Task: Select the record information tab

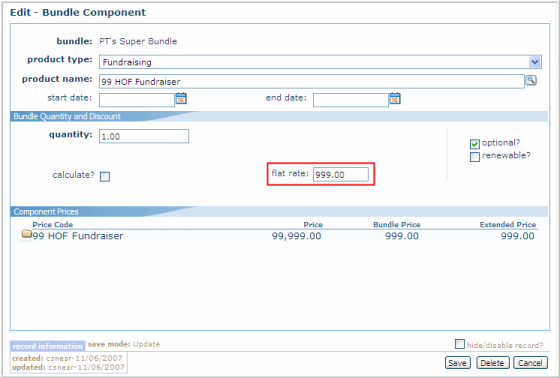Action: click(x=48, y=346)
